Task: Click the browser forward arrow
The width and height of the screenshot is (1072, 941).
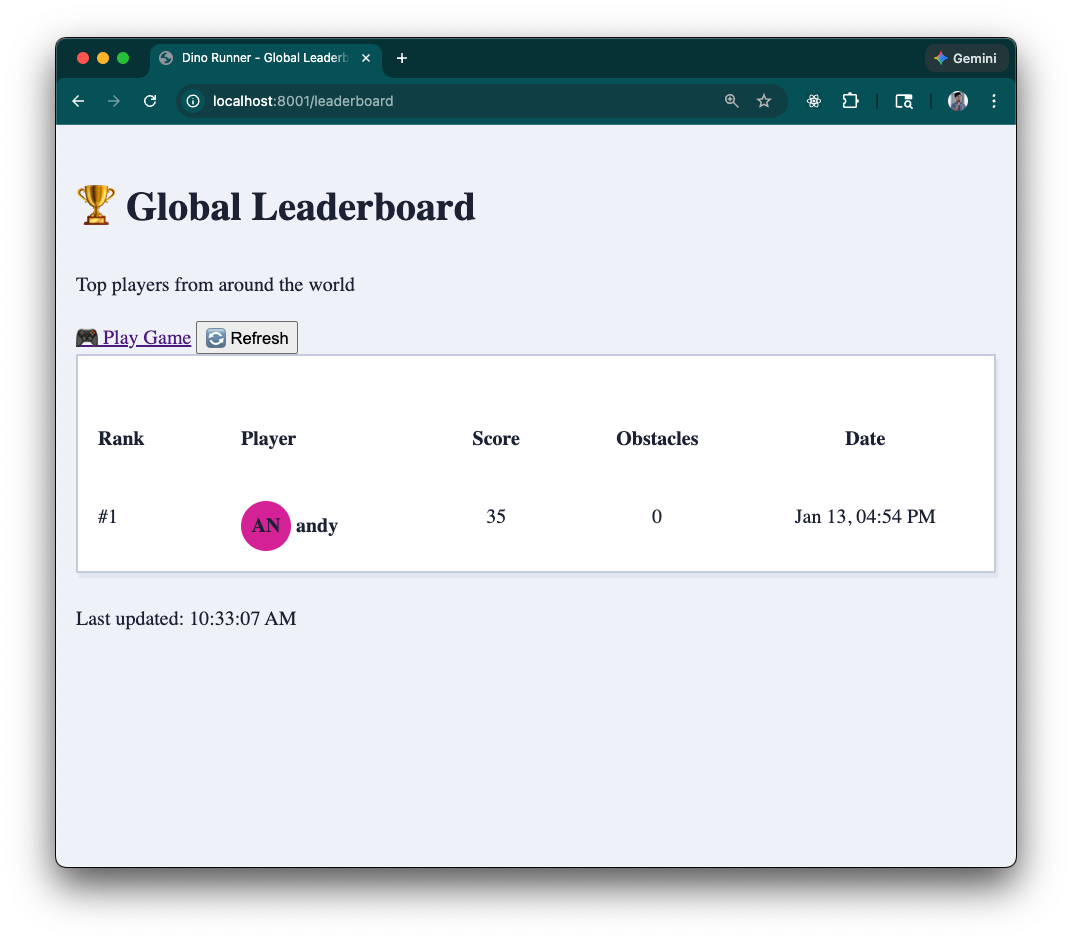Action: click(x=113, y=101)
